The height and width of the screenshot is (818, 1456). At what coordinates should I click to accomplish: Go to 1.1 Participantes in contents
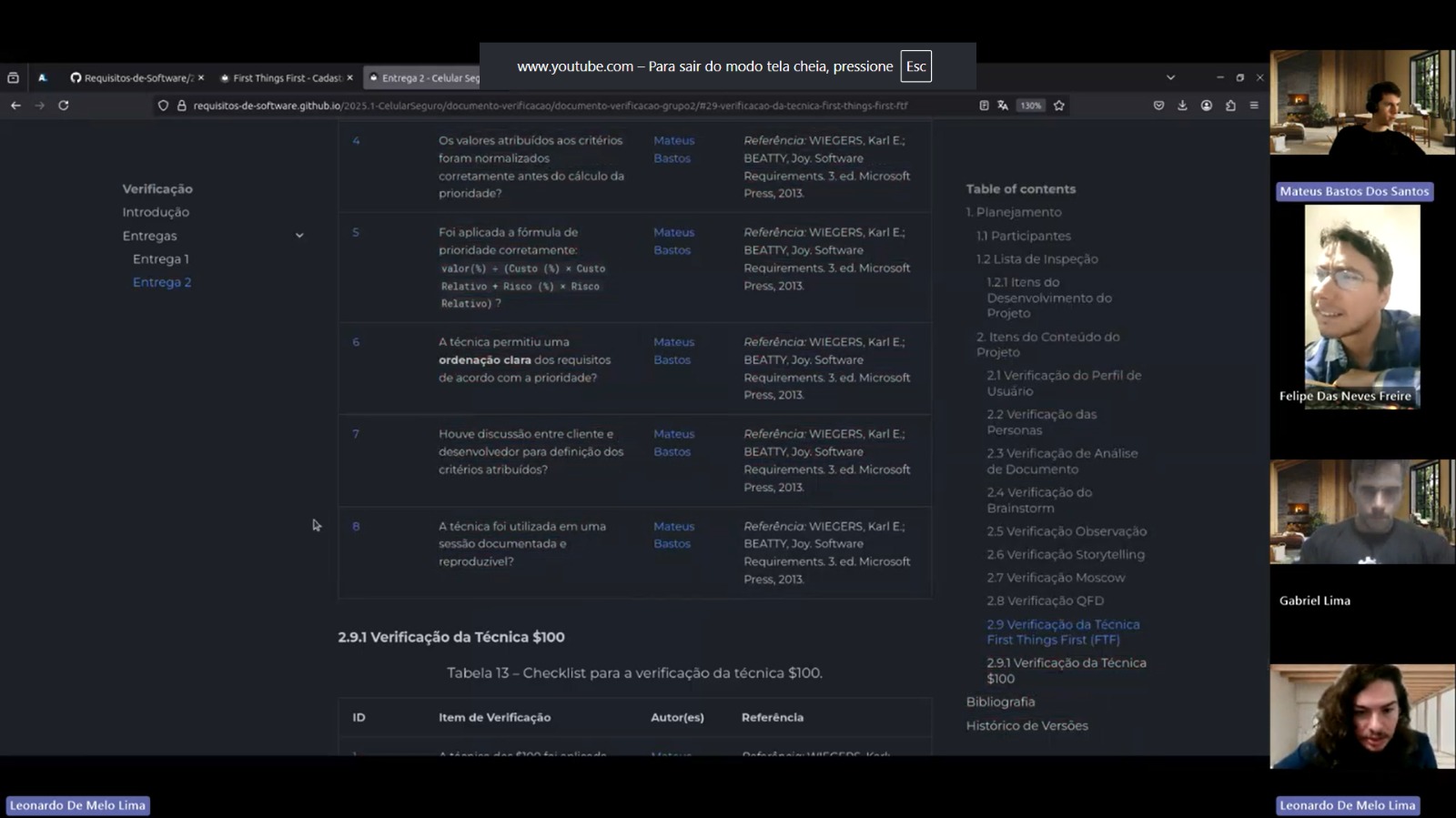coord(1024,236)
